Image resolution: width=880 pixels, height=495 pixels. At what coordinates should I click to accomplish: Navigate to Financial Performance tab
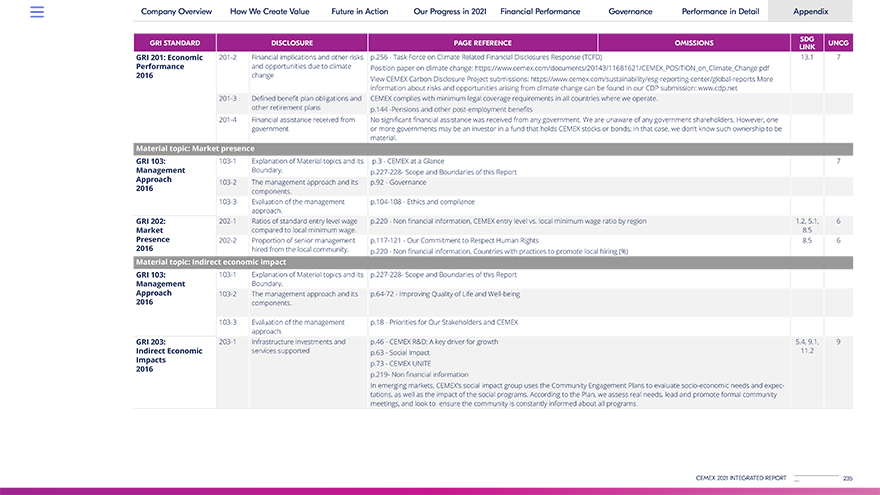[x=540, y=11]
